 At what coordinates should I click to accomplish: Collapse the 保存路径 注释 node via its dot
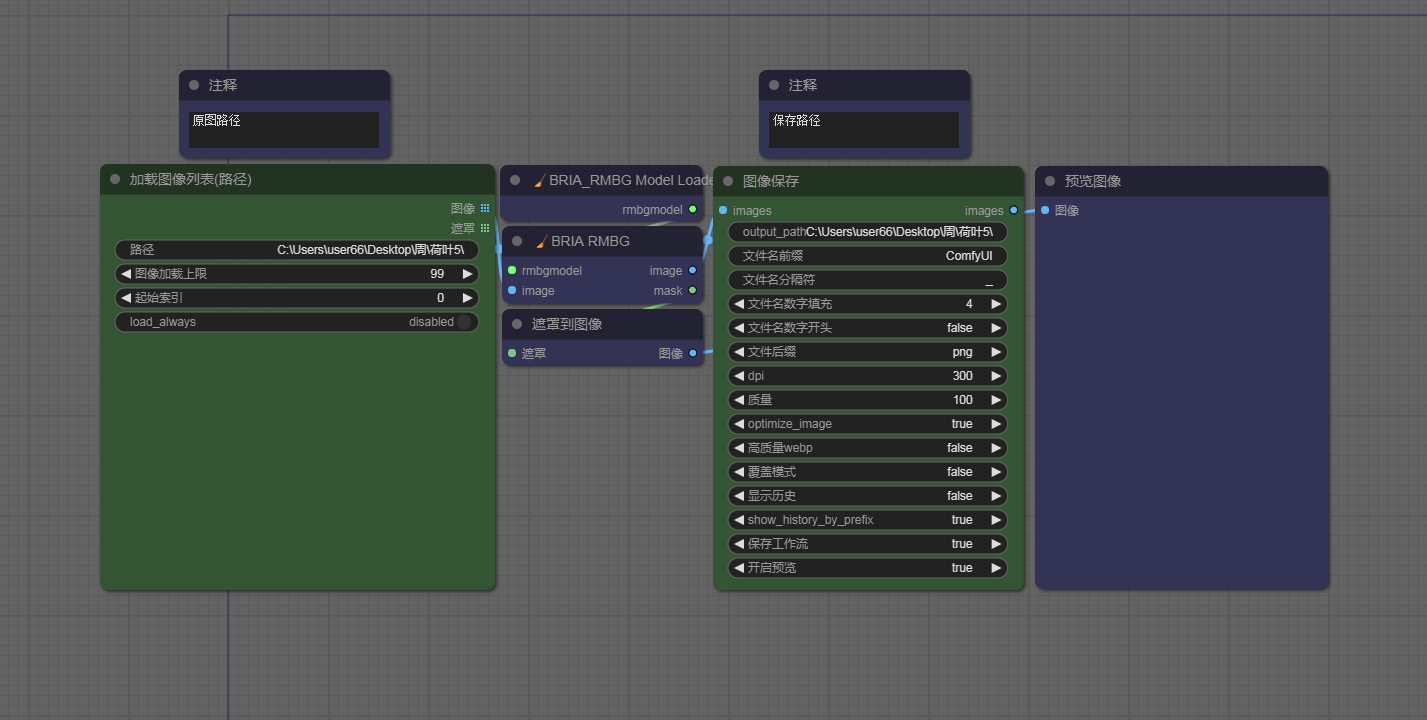coord(774,85)
